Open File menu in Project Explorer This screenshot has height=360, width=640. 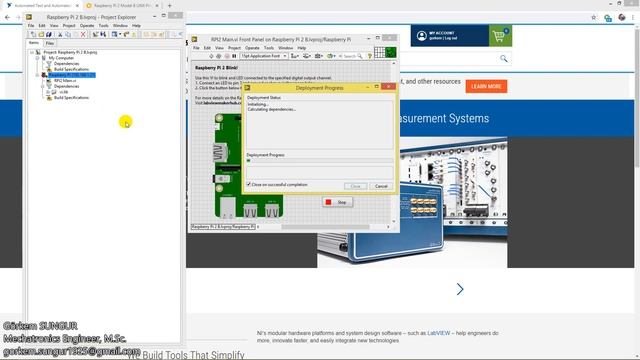[x=31, y=26]
